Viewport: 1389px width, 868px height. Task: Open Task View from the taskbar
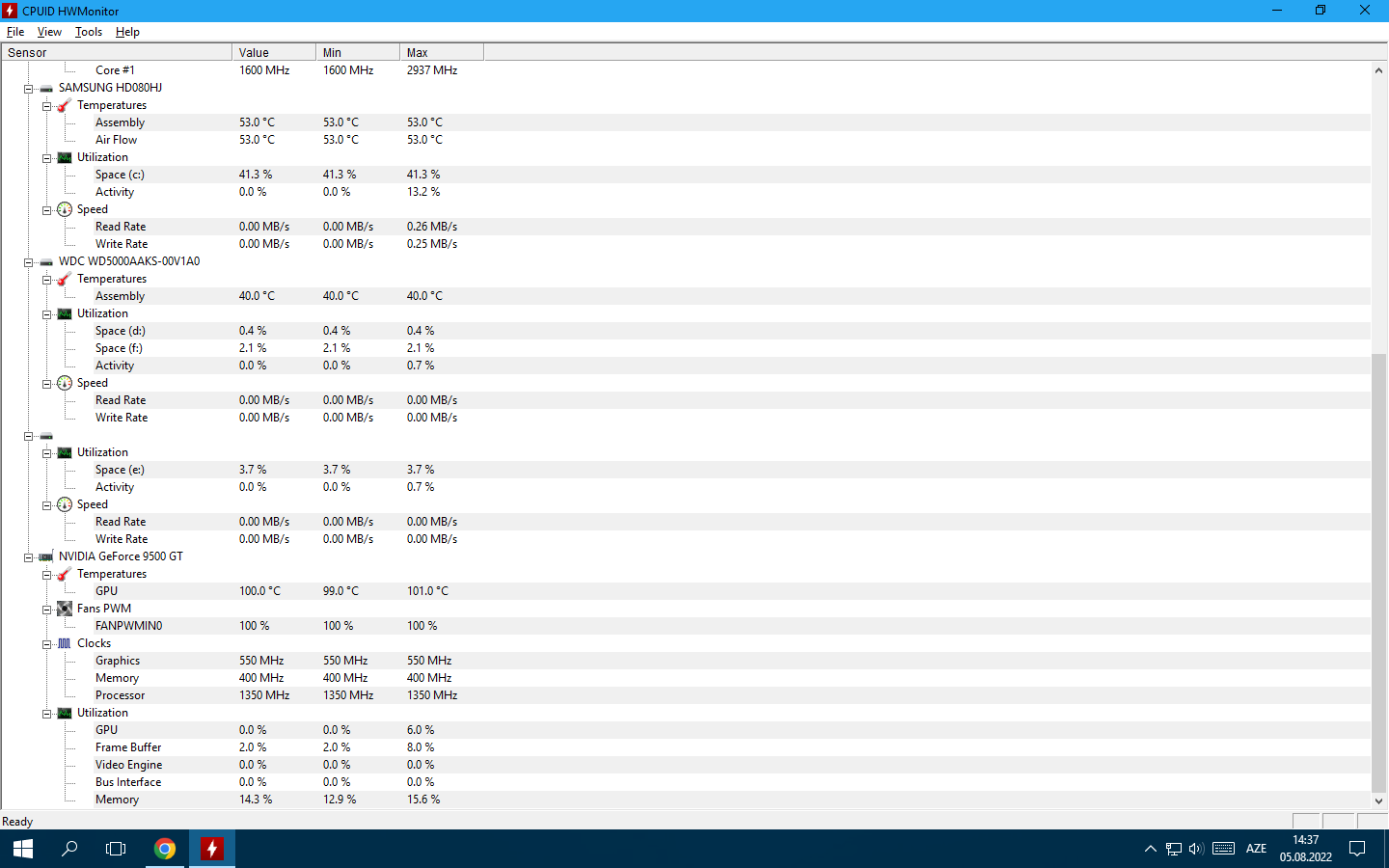(116, 849)
